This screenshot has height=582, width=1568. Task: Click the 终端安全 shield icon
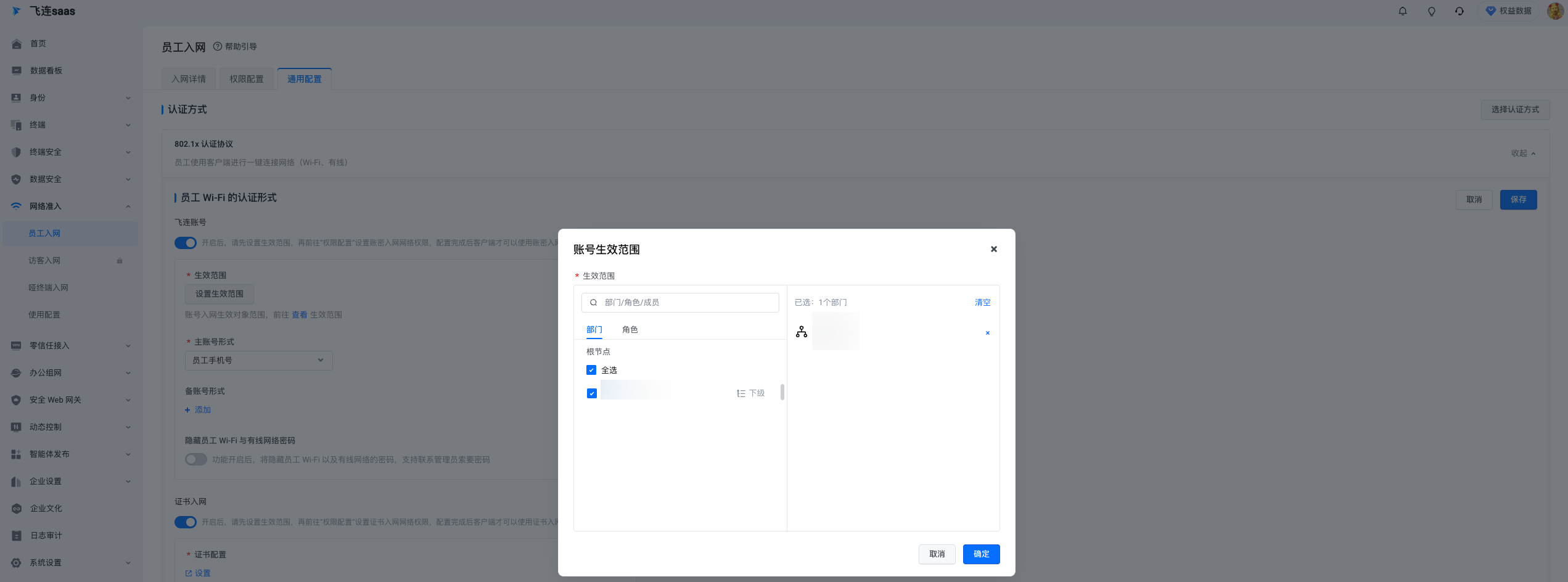tap(17, 152)
